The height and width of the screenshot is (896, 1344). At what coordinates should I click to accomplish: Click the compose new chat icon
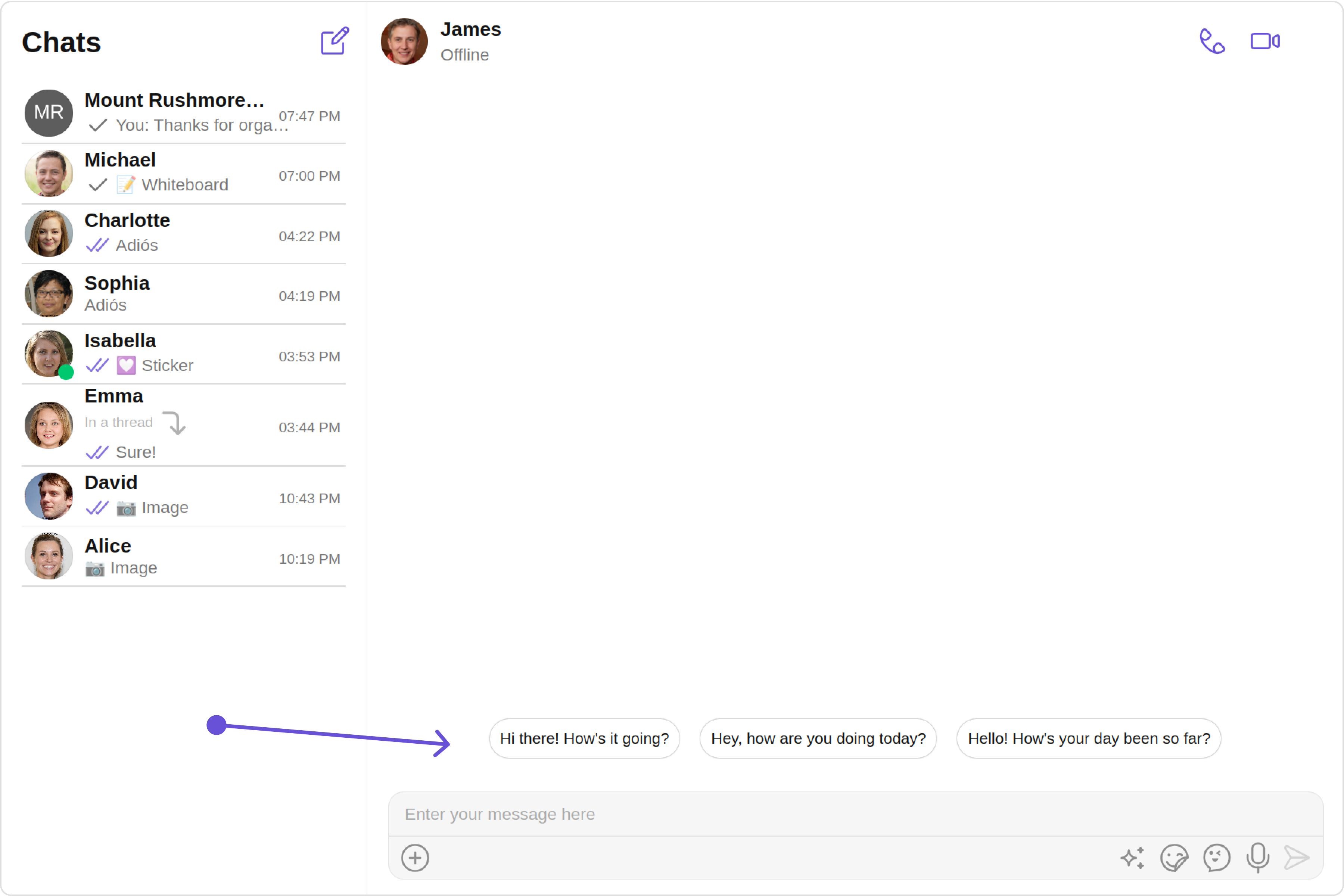click(334, 41)
